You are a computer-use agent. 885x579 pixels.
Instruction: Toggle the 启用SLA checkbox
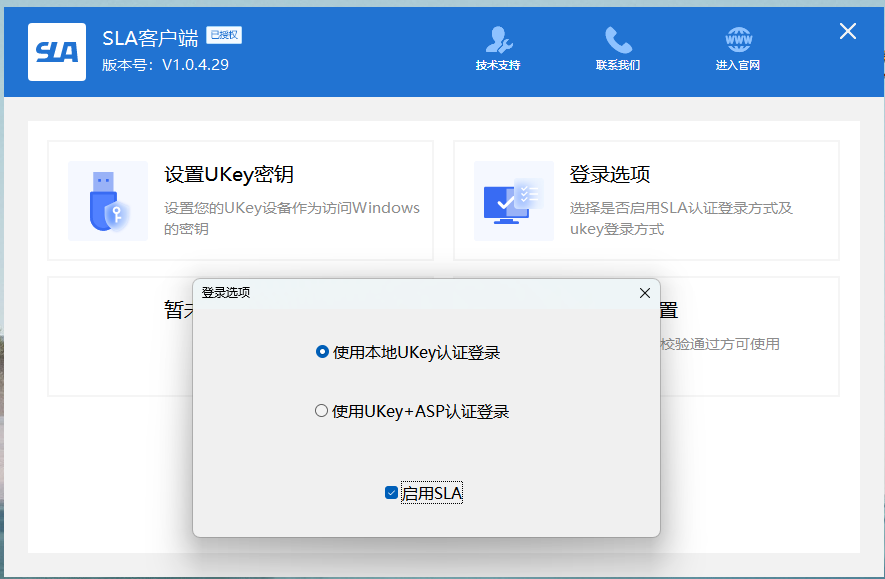(x=391, y=493)
